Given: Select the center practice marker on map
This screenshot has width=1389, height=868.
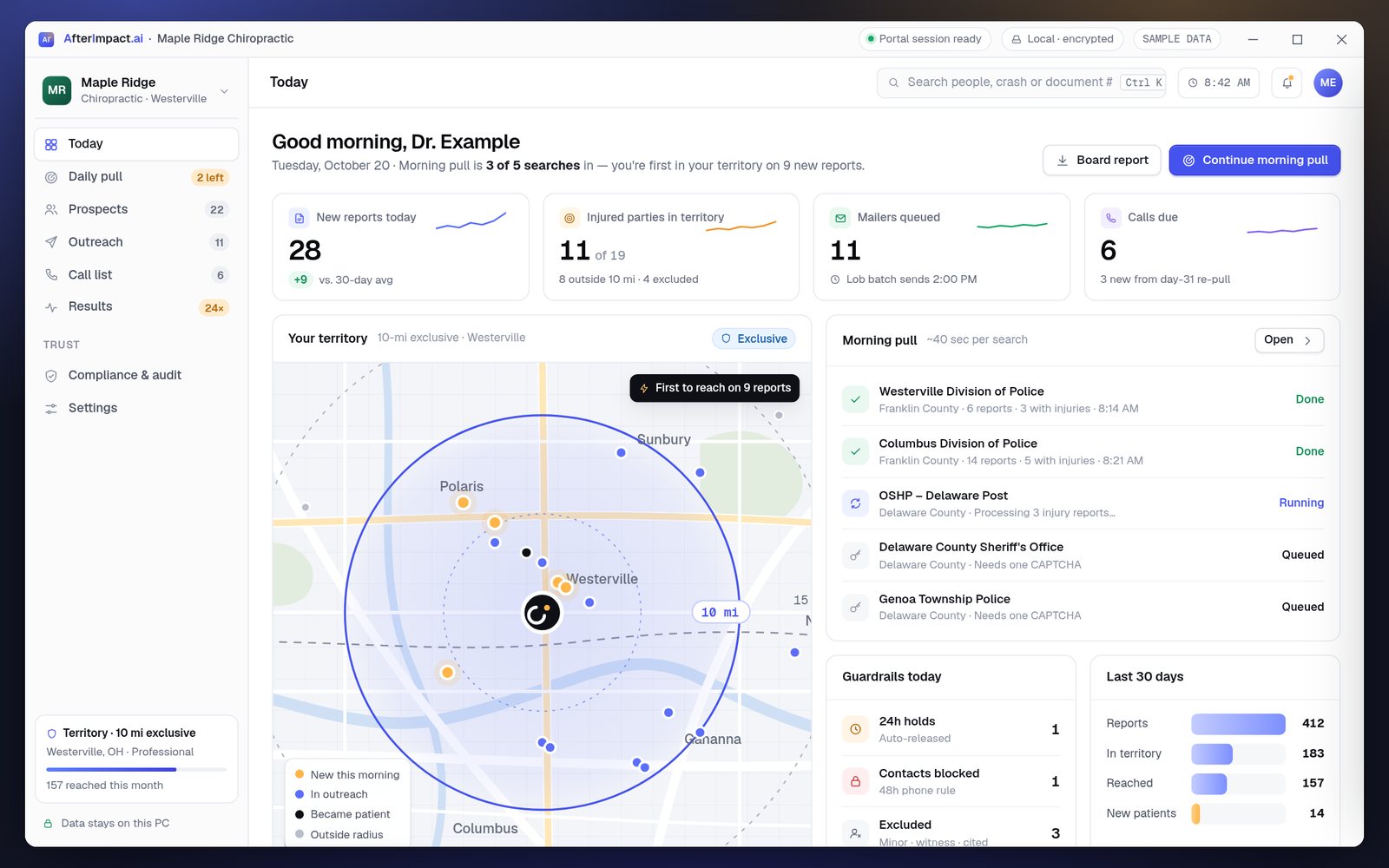Looking at the screenshot, I should (x=542, y=612).
